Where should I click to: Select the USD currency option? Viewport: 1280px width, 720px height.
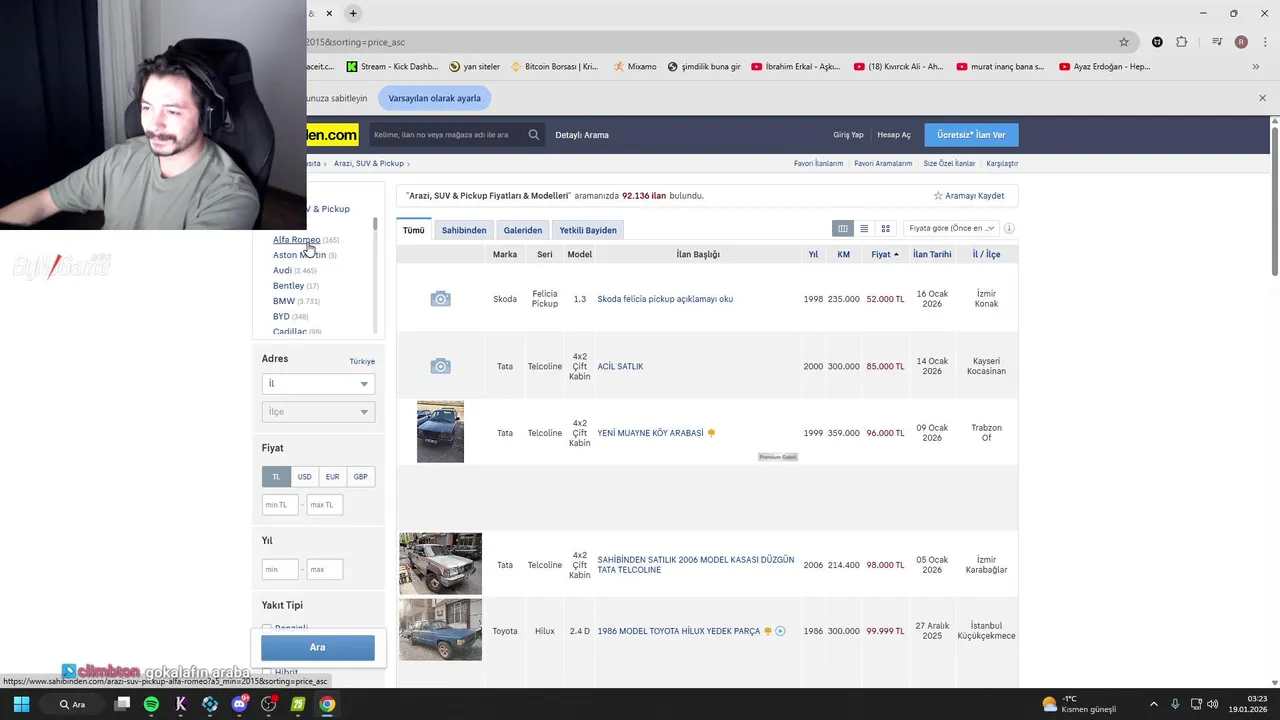click(304, 477)
